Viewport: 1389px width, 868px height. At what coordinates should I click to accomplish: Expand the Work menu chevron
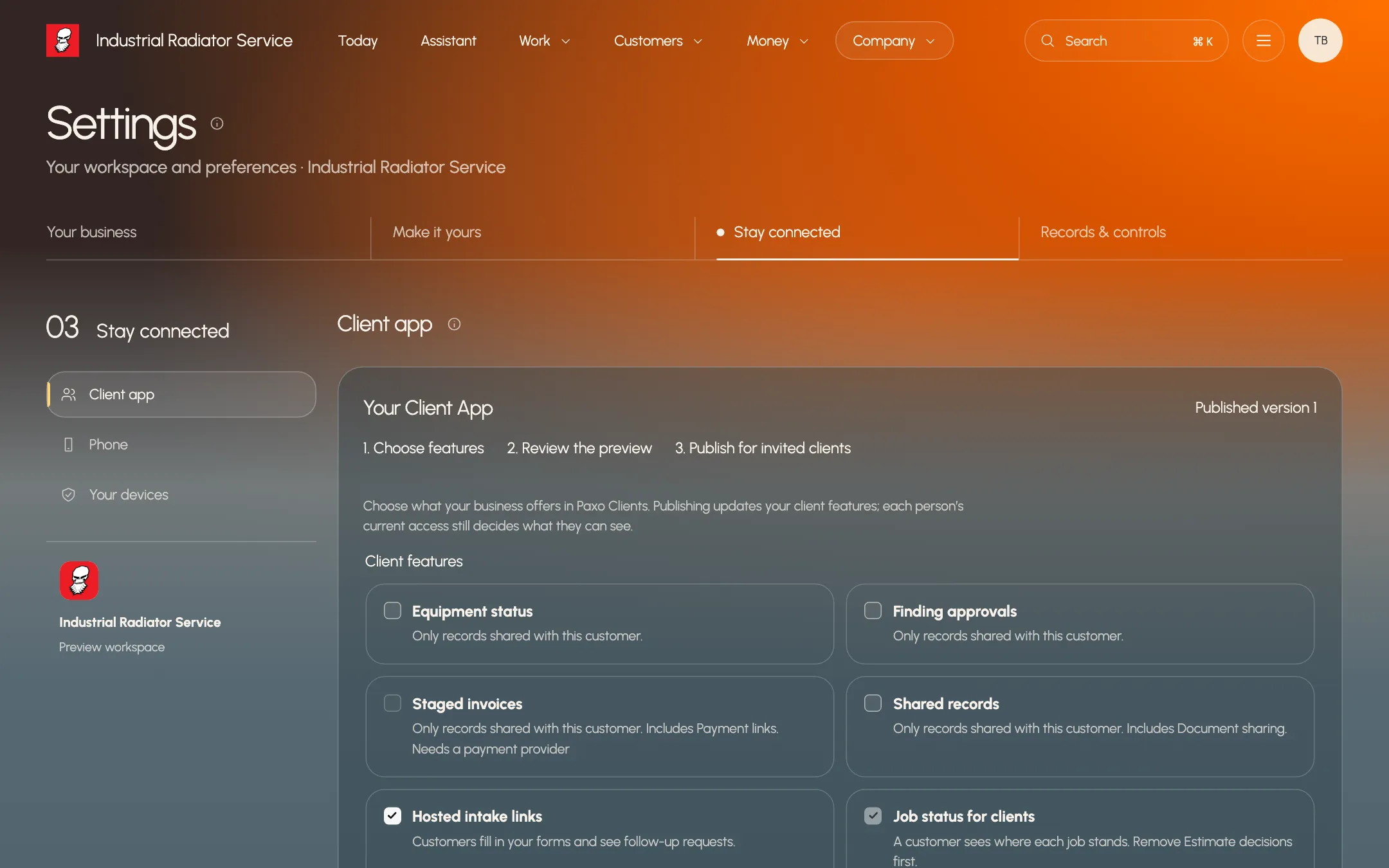coord(566,41)
